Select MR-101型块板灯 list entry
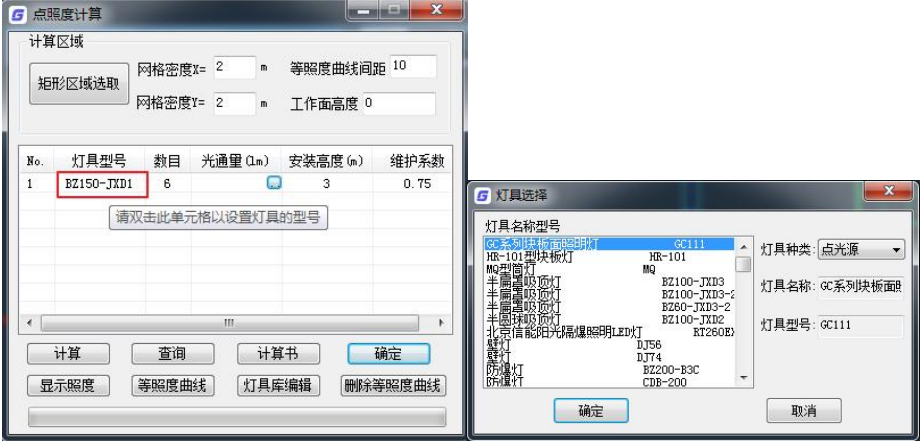The image size is (920, 441). [610, 257]
